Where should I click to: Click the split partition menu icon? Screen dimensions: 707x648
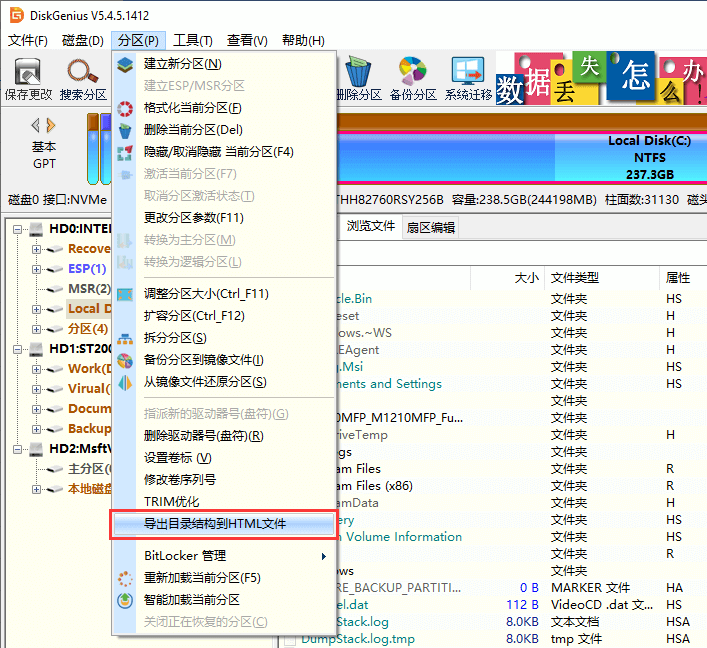tap(125, 338)
